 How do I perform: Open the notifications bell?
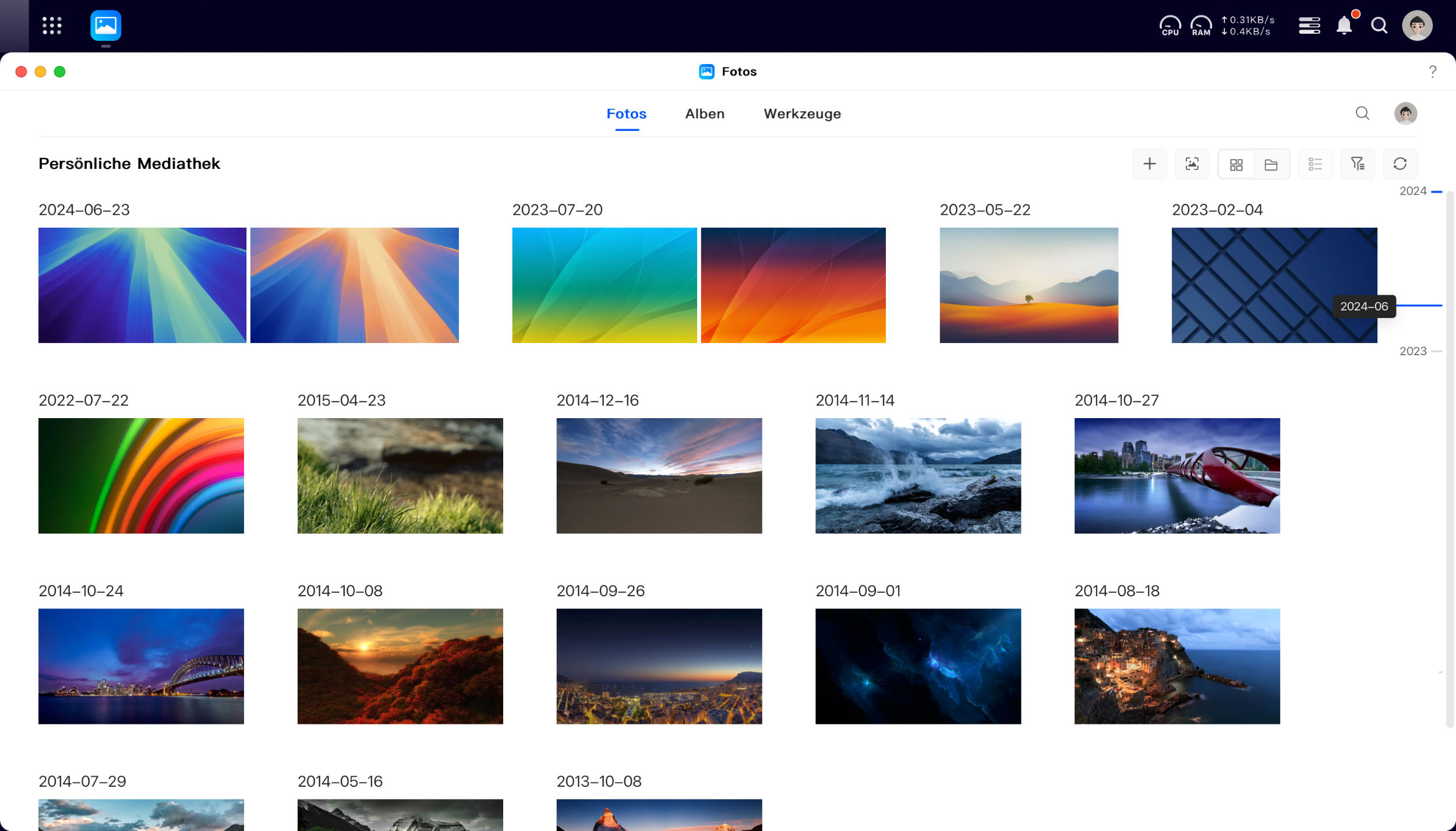coord(1344,26)
